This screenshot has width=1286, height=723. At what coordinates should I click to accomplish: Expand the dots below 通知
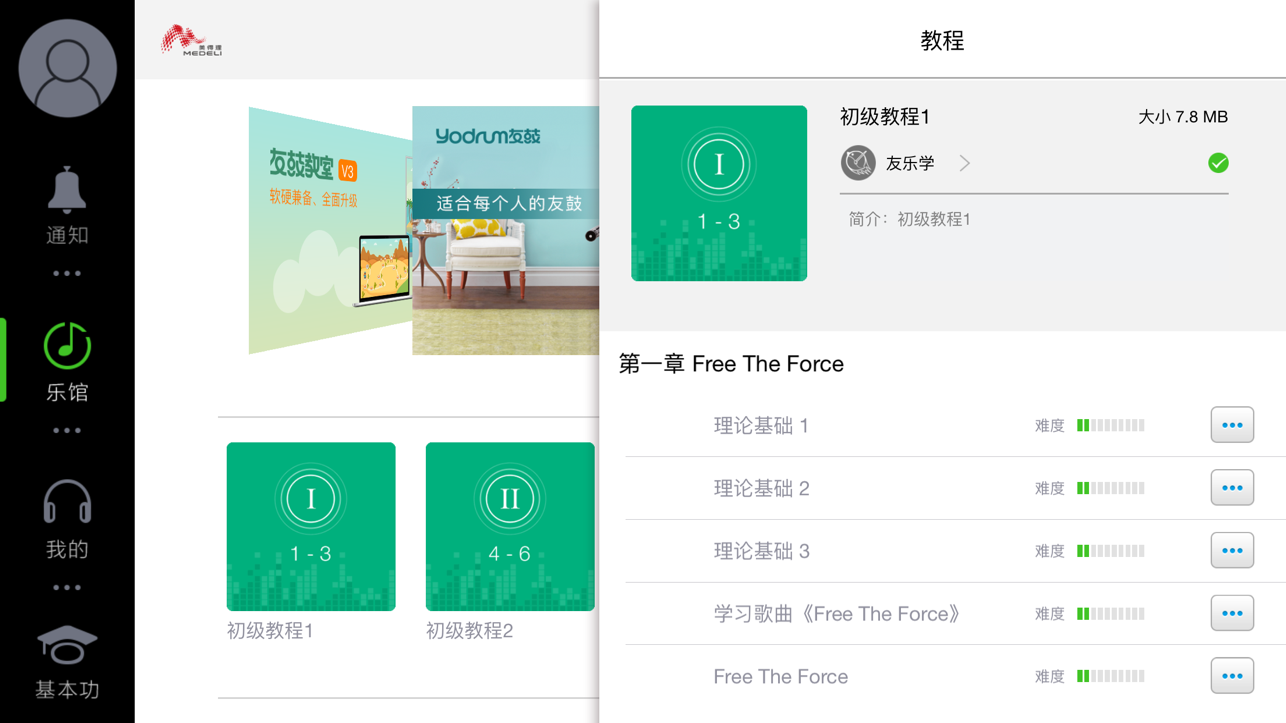[x=67, y=273]
